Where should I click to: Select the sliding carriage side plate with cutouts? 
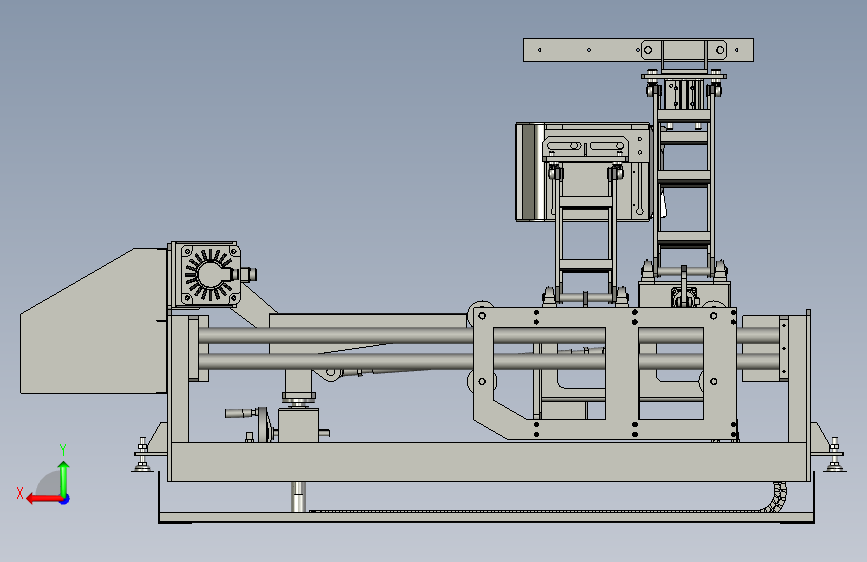604,373
